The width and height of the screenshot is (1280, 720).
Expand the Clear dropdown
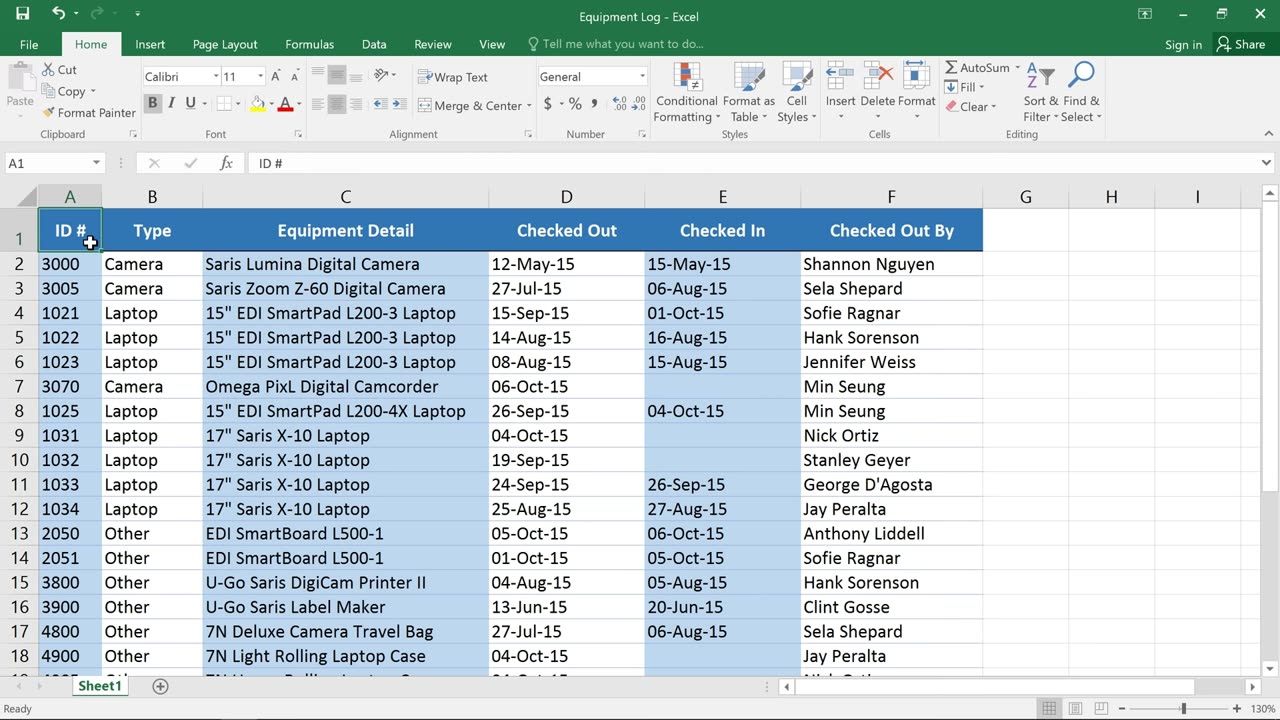pos(993,107)
